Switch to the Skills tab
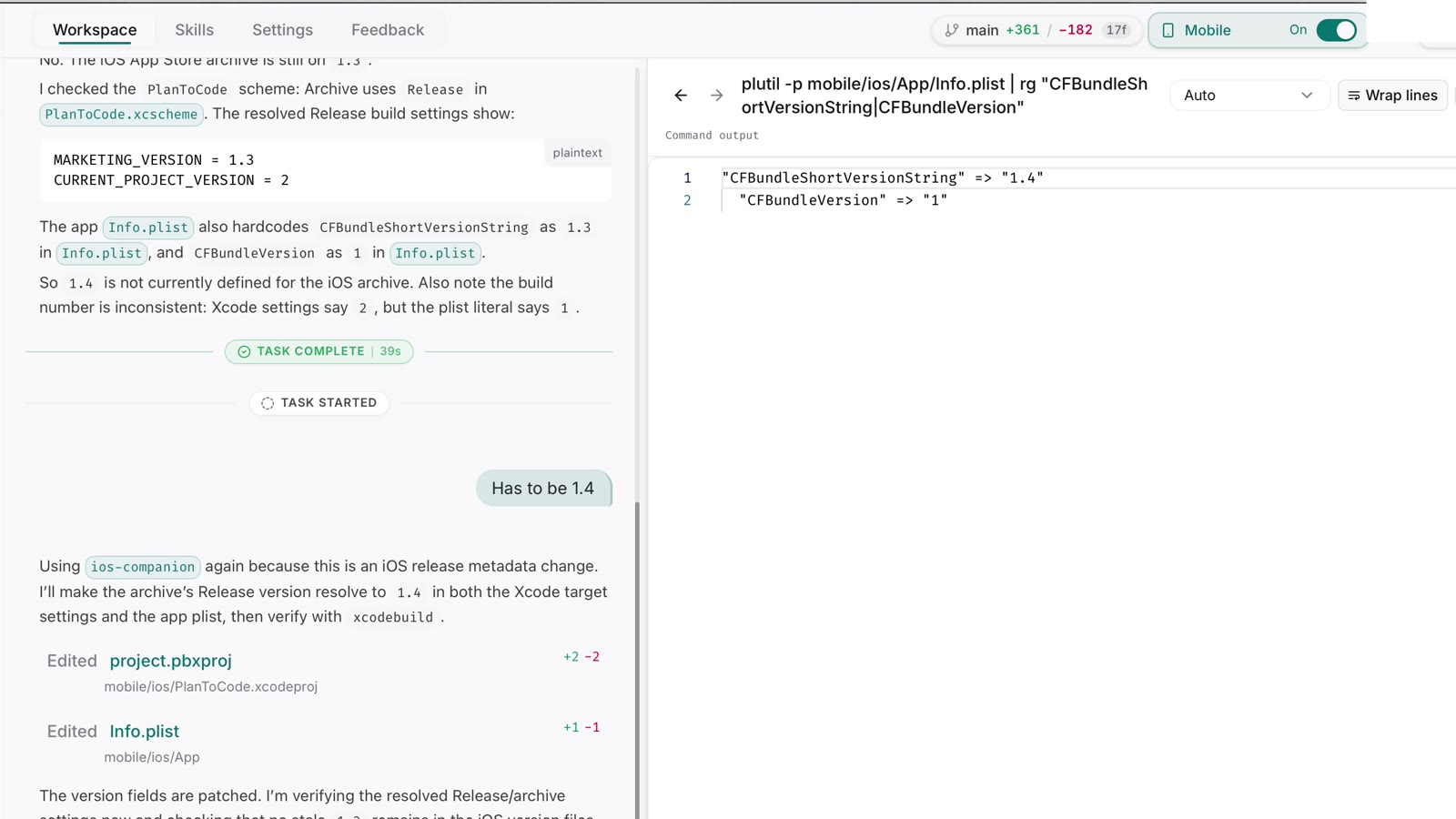Screen dimensions: 1456x819 pyautogui.click(x=194, y=30)
